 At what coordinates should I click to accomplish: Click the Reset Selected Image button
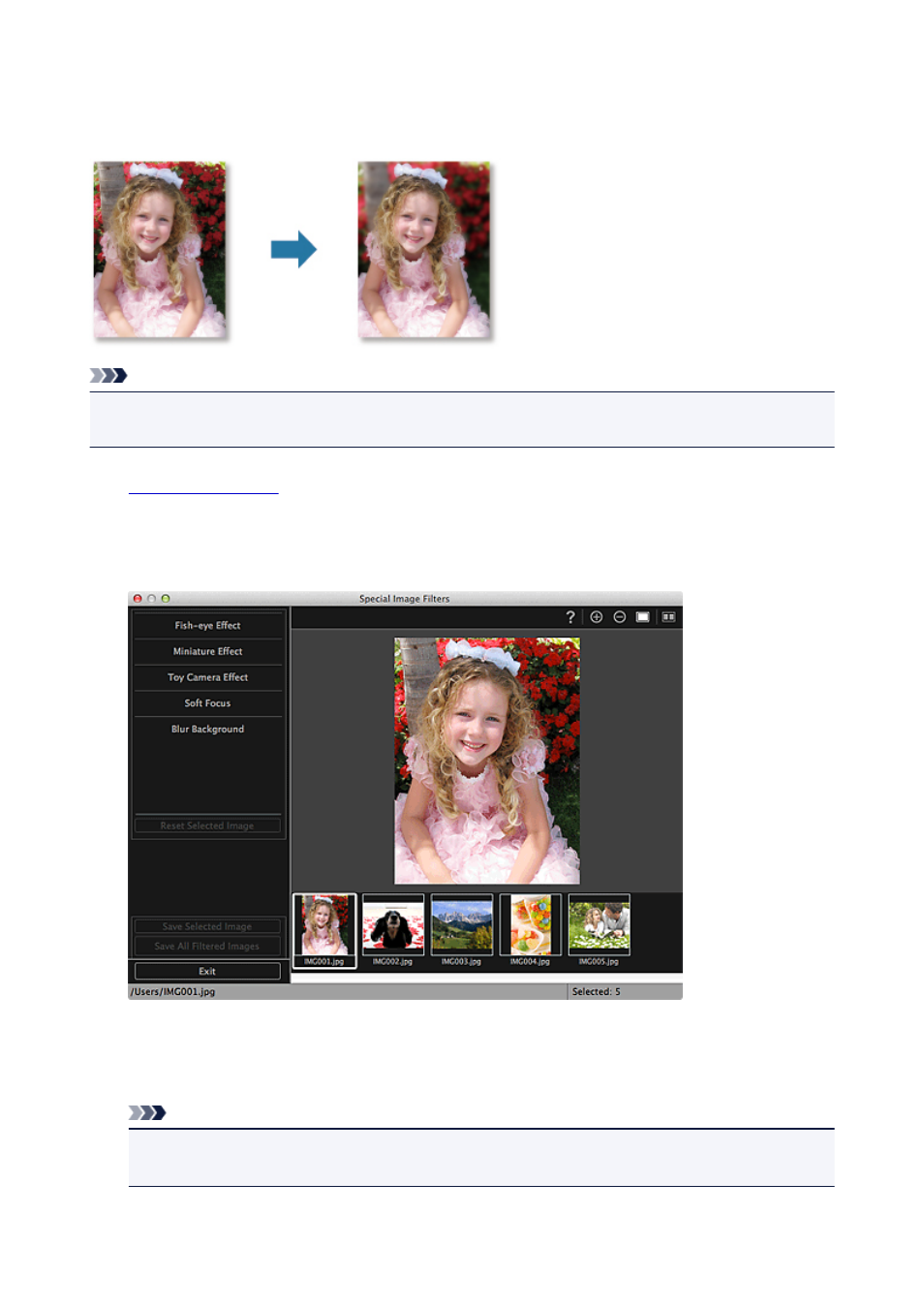207,825
